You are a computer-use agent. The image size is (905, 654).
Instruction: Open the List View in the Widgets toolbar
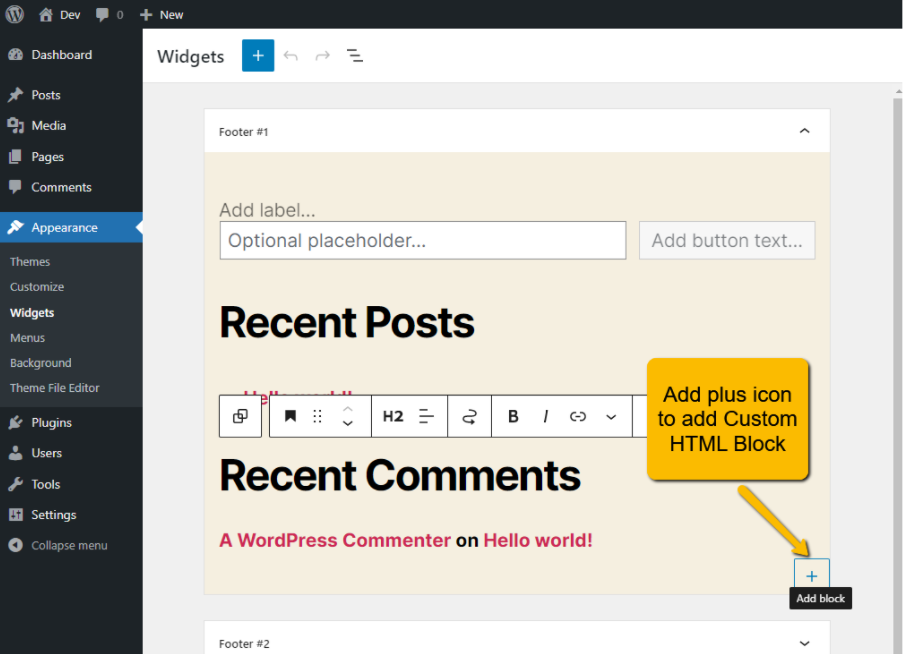(x=354, y=56)
